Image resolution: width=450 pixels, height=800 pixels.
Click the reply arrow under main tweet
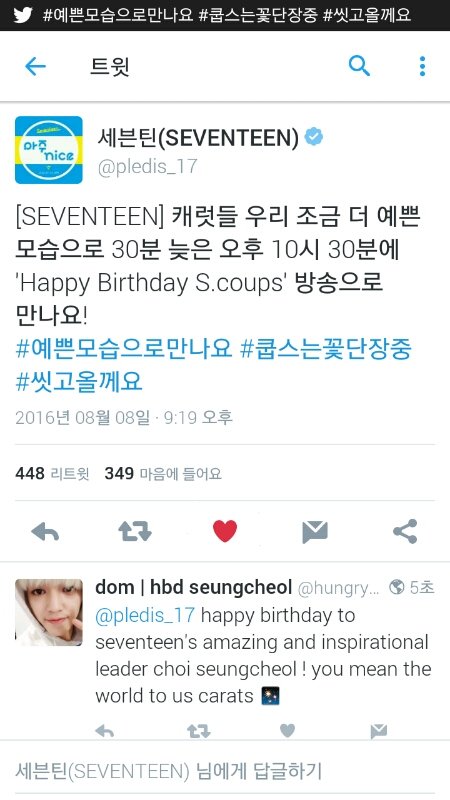coord(45,532)
